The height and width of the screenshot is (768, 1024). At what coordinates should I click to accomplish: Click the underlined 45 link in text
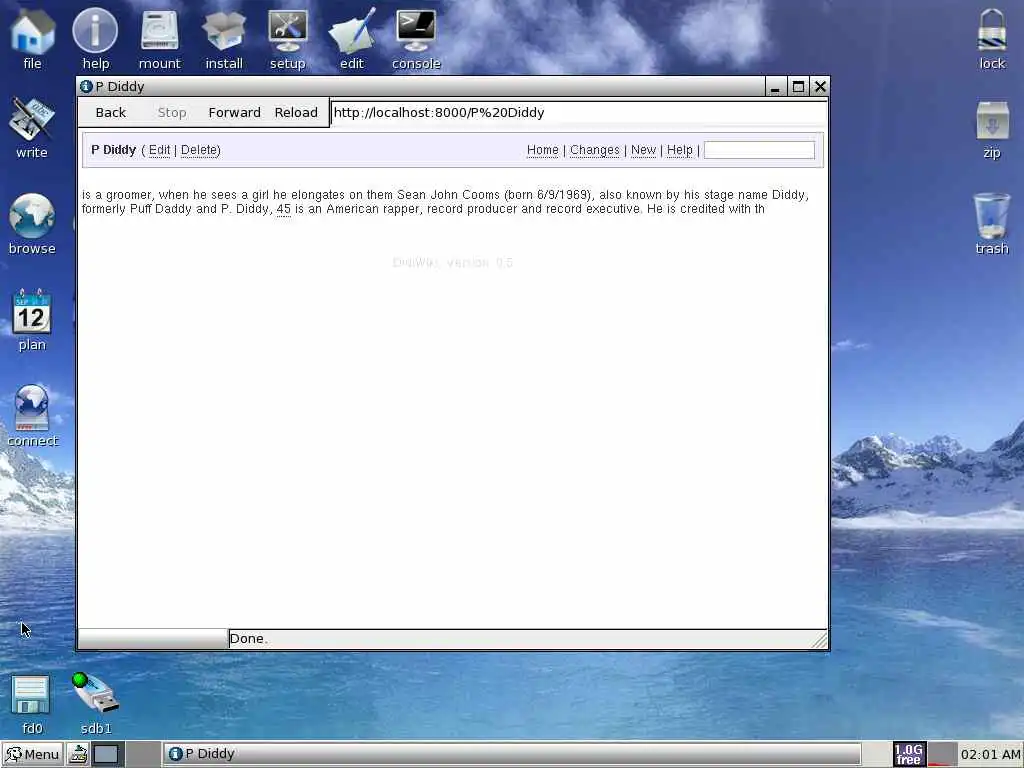tap(283, 209)
